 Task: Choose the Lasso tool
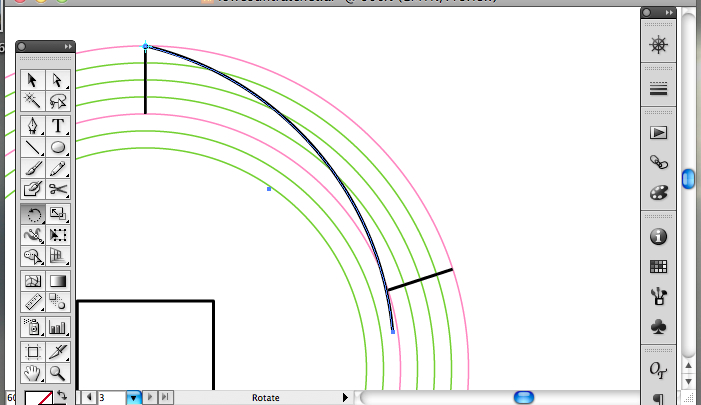click(58, 101)
